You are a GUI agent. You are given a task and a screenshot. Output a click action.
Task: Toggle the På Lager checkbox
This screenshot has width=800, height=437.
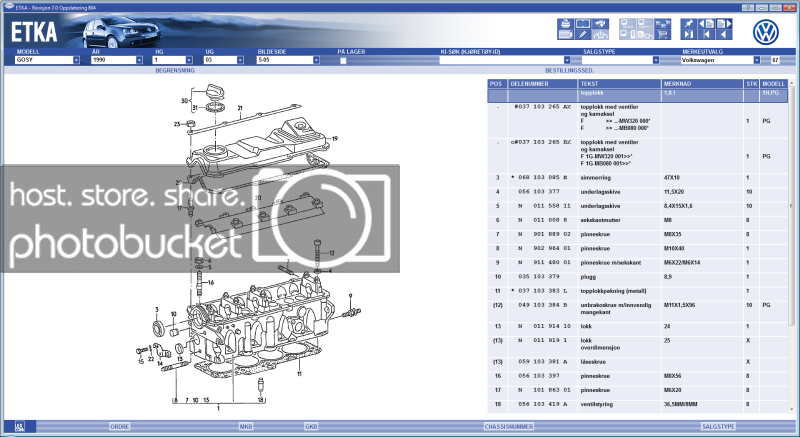343,60
